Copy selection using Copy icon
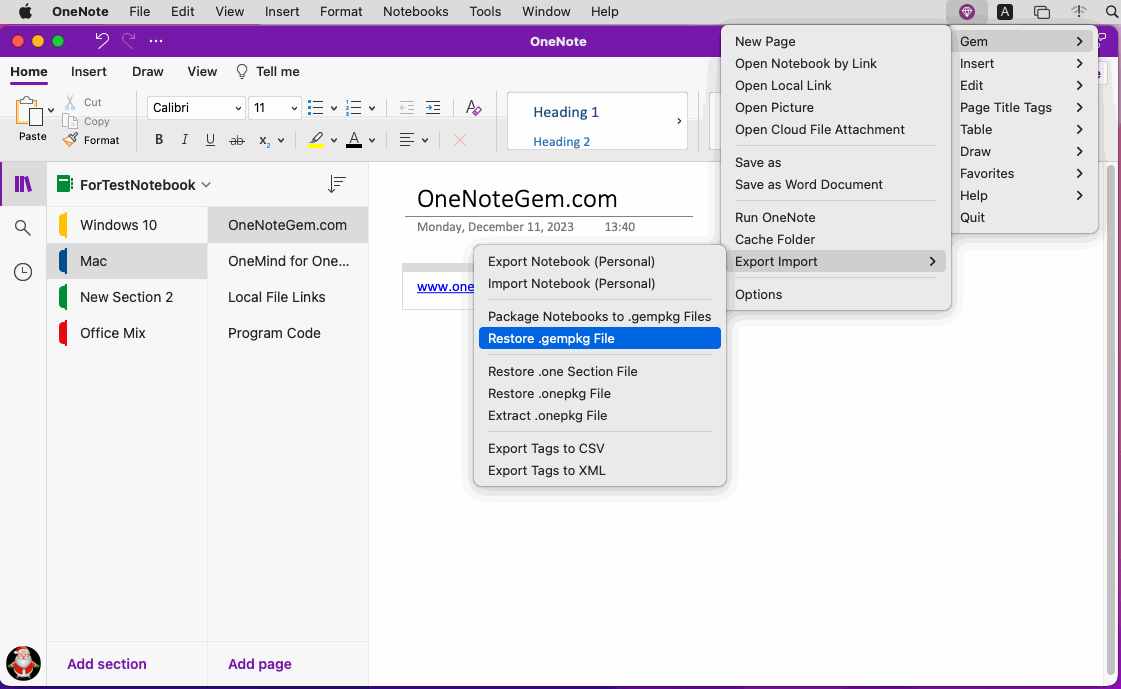The image size is (1121, 689). click(x=70, y=122)
